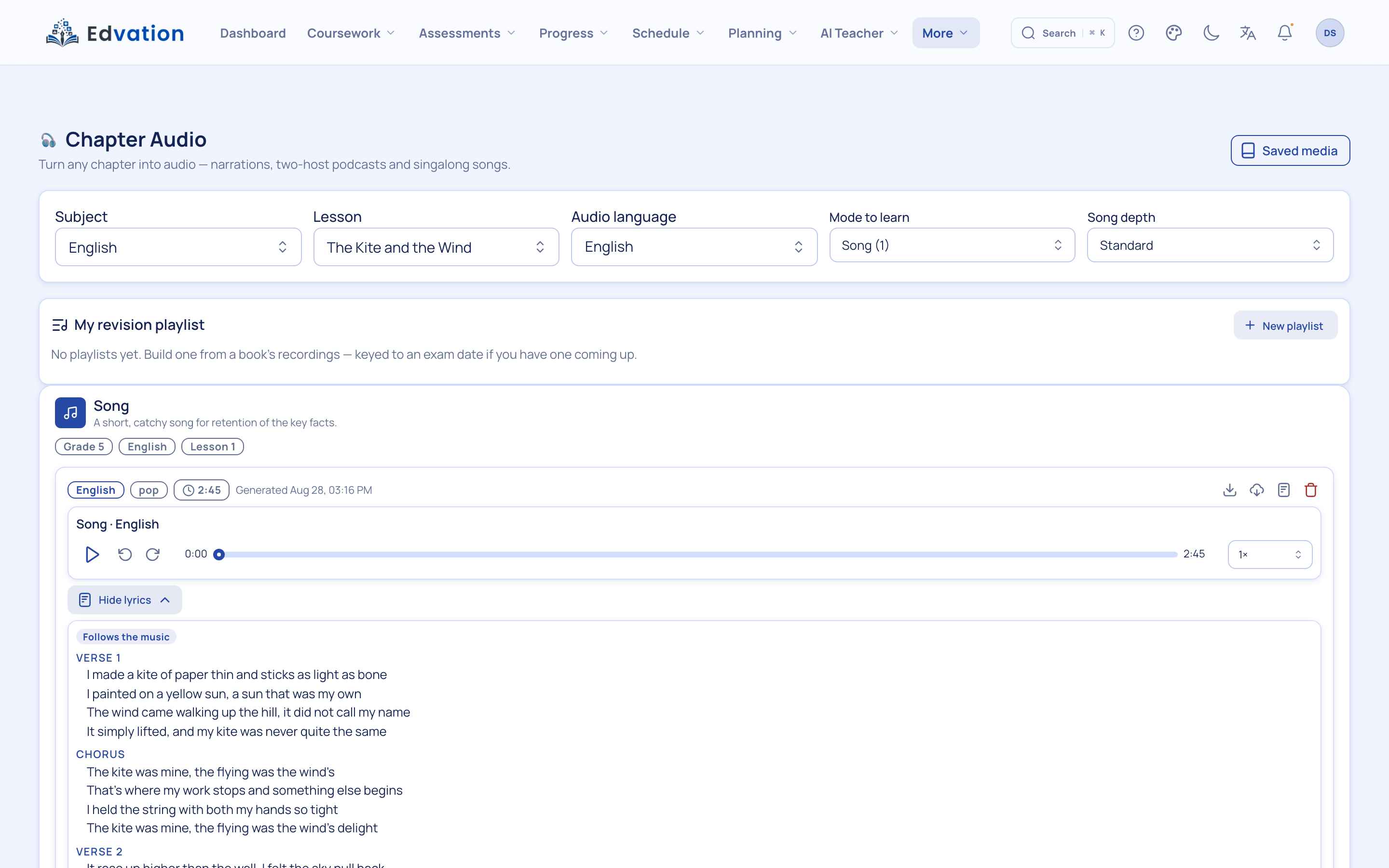Click the blue music note Song icon
Image resolution: width=1389 pixels, height=868 pixels.
[x=70, y=413]
